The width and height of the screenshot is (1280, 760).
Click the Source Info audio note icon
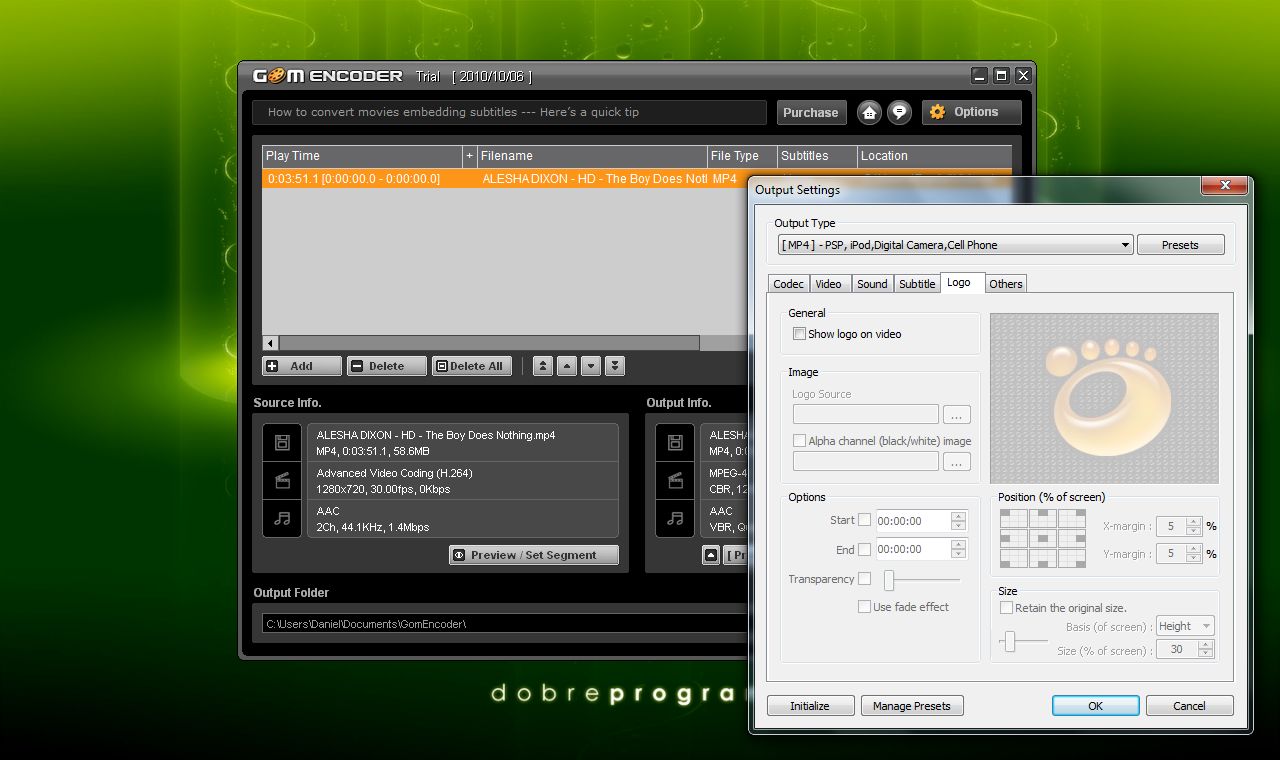click(282, 518)
